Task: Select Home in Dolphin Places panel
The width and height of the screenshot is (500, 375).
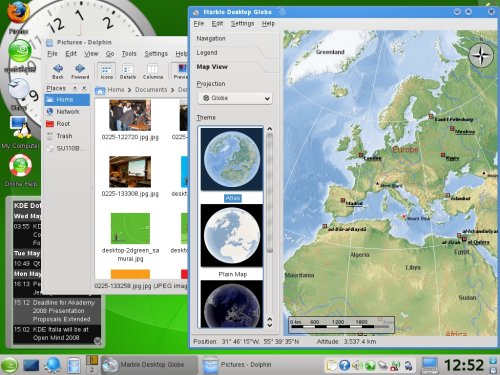Action: tap(67, 99)
